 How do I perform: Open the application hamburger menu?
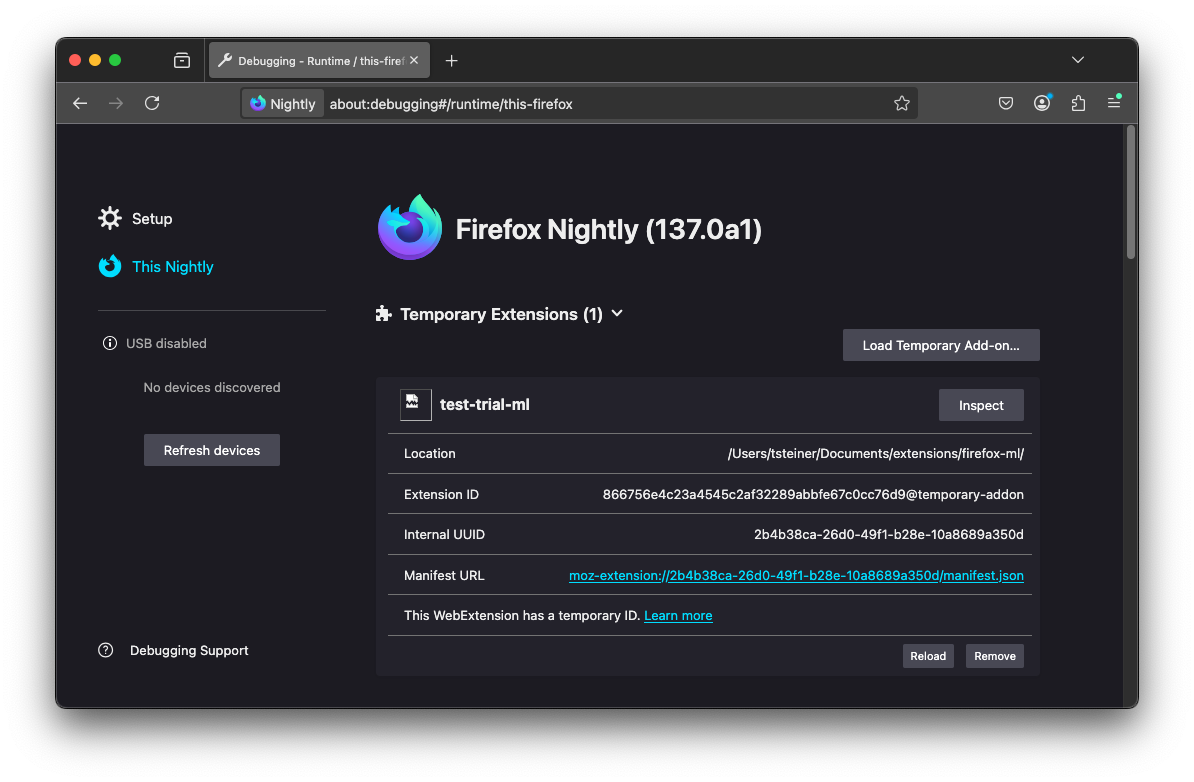tap(1114, 102)
